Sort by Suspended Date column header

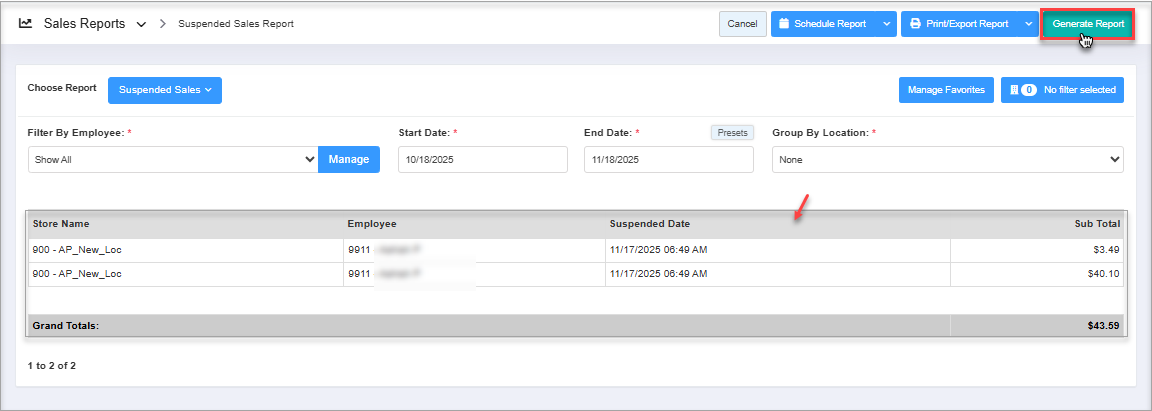pos(650,224)
